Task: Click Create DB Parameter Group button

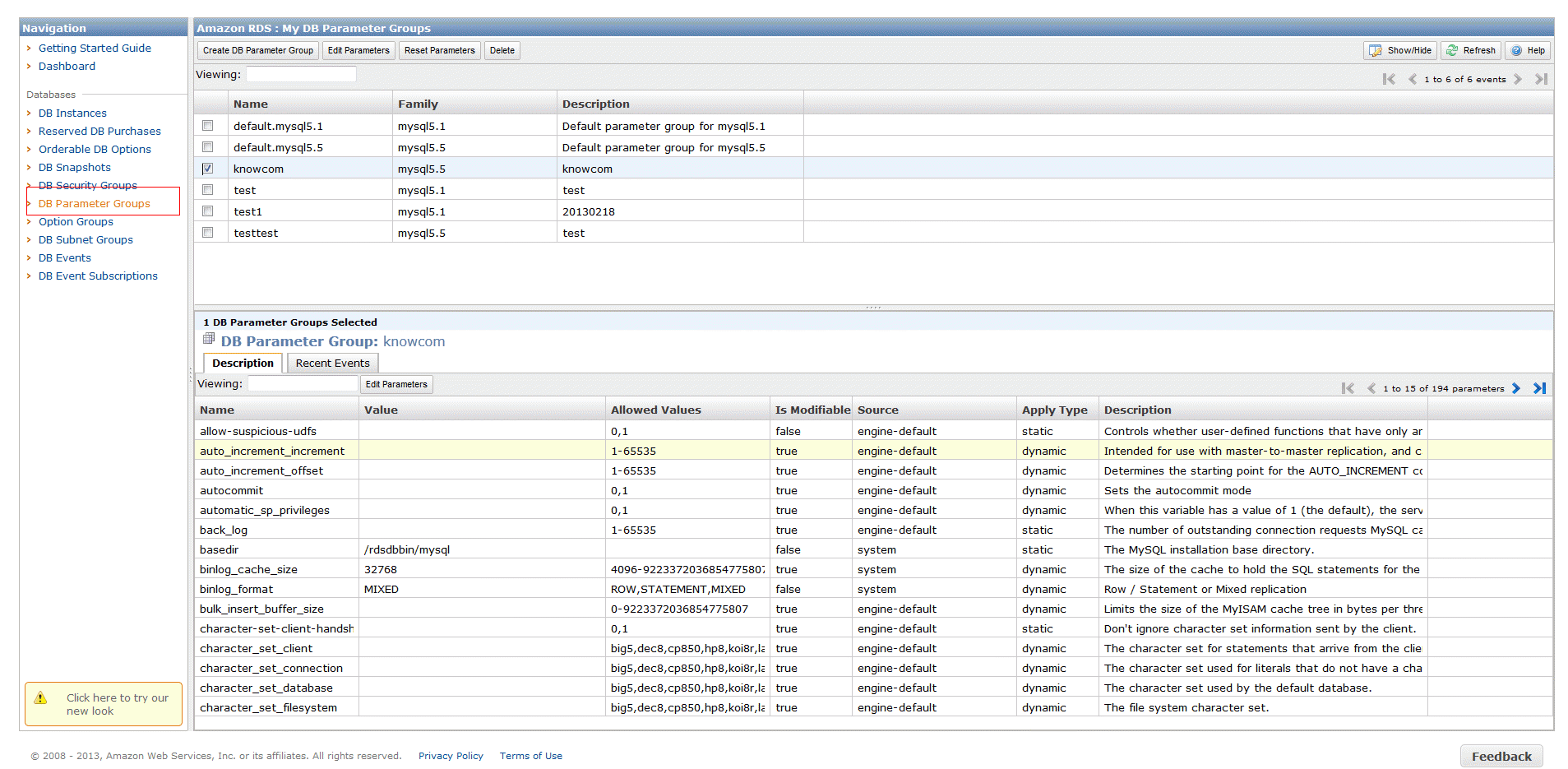Action: 258,51
